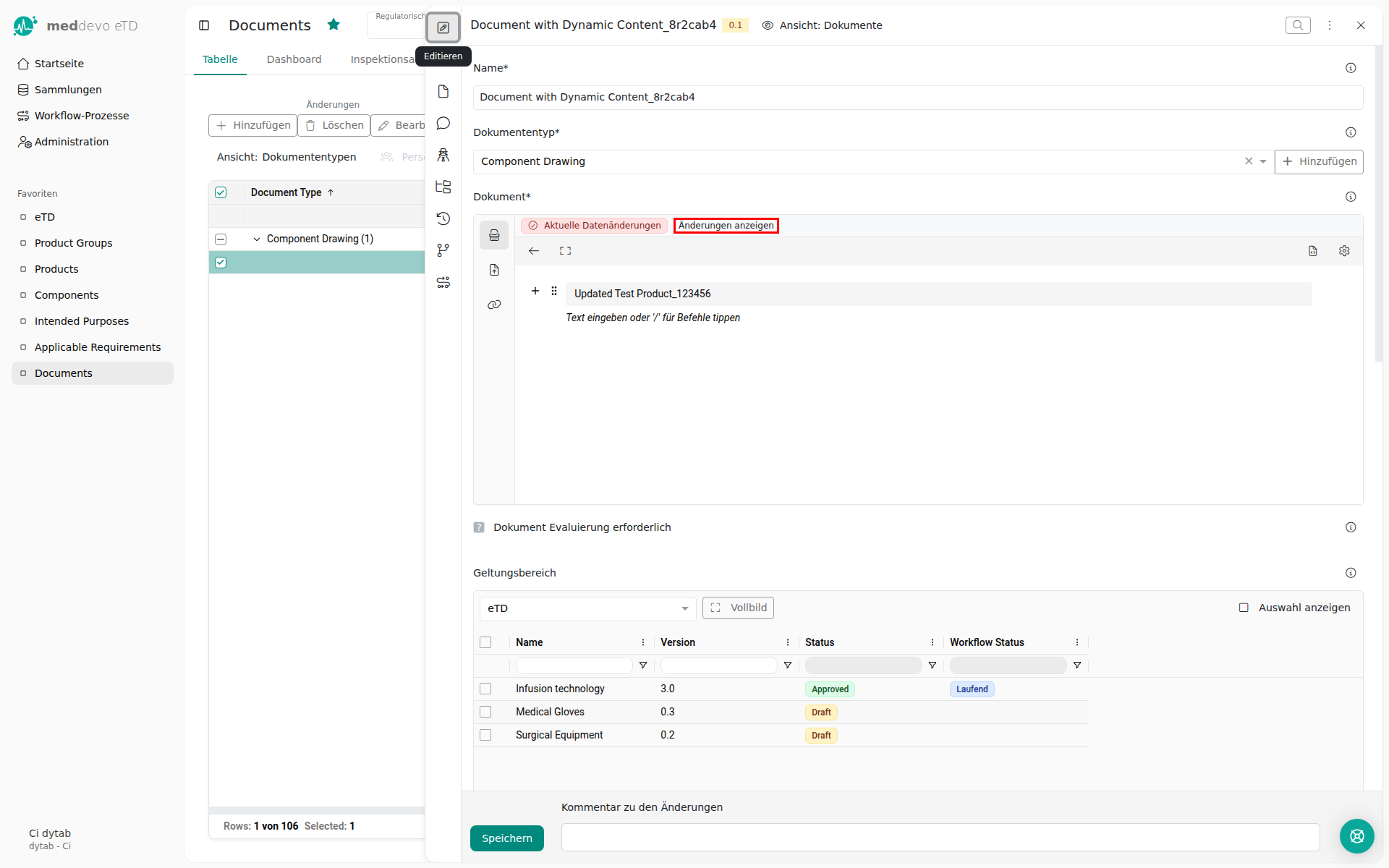
Task: Open the history clock icon in side strip
Action: pyautogui.click(x=443, y=218)
